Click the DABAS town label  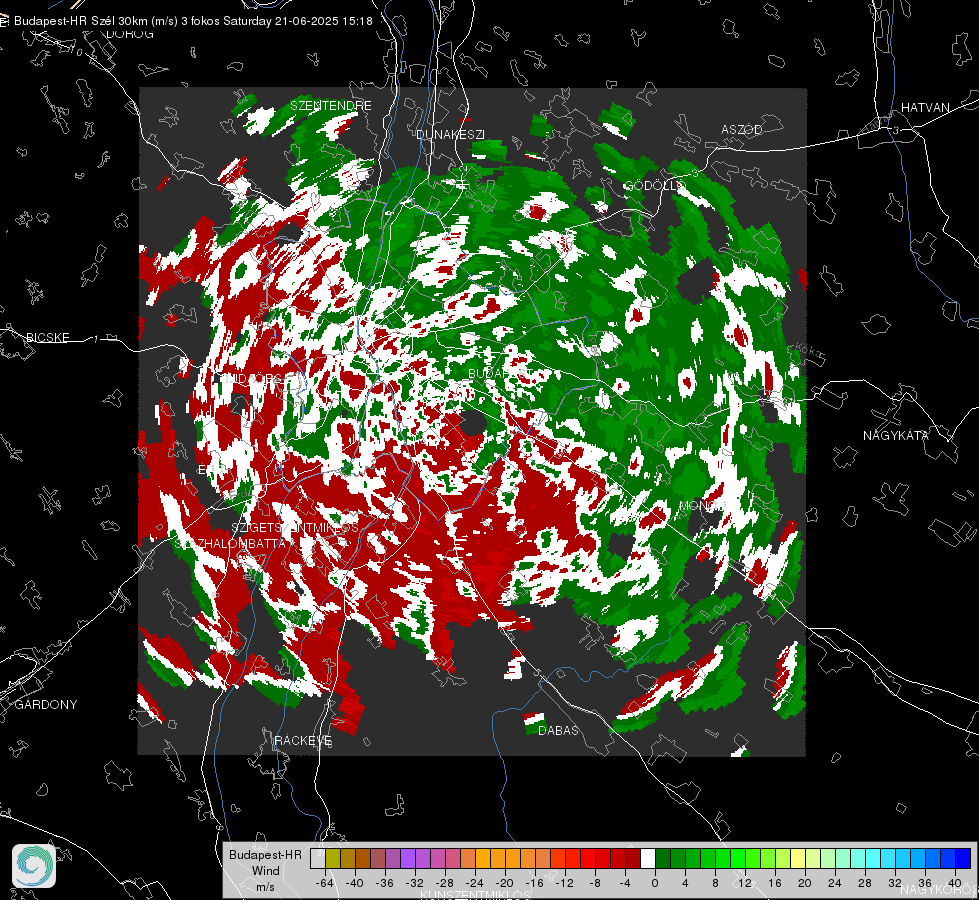tap(558, 730)
